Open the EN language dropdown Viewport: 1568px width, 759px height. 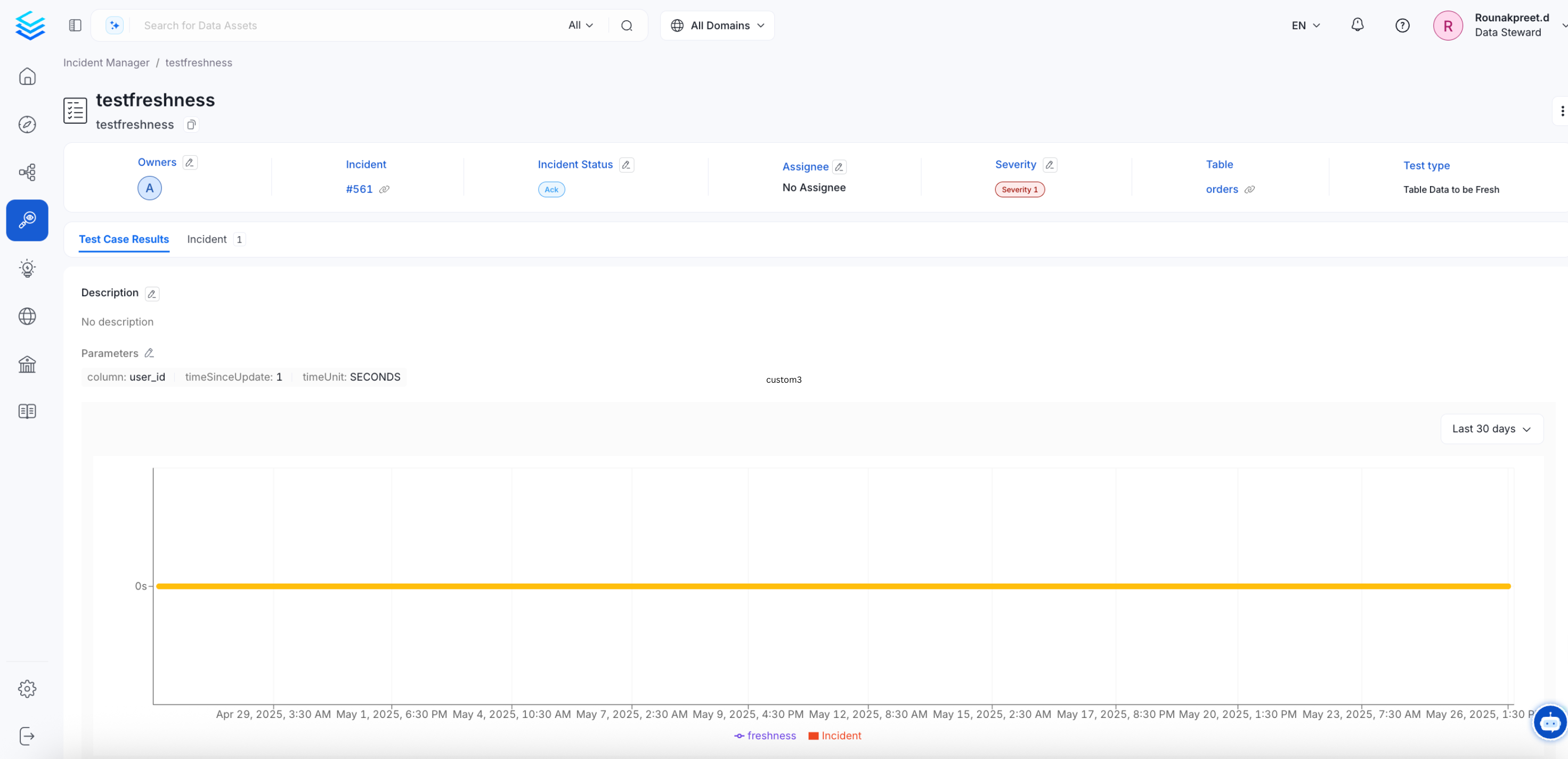click(1305, 26)
